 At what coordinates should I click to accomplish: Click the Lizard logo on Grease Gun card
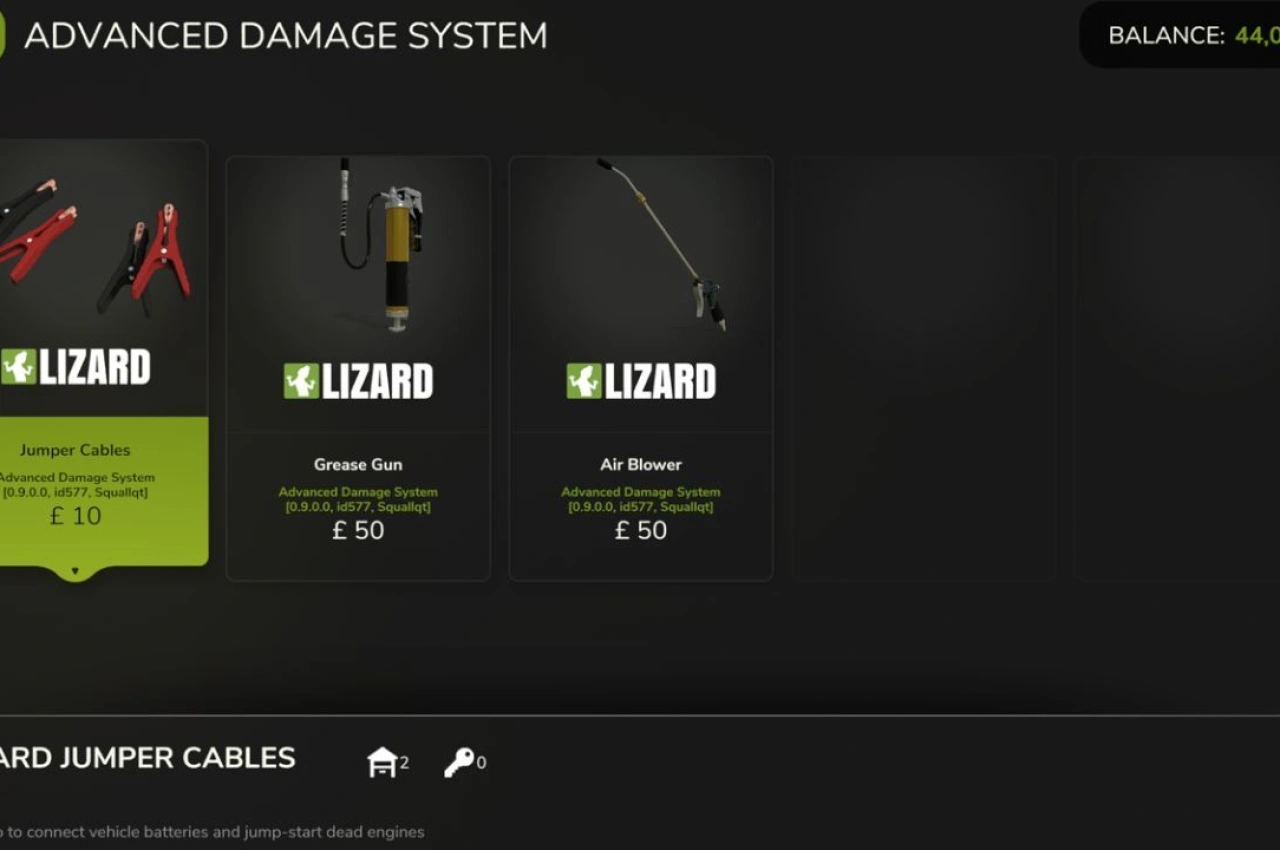(358, 381)
